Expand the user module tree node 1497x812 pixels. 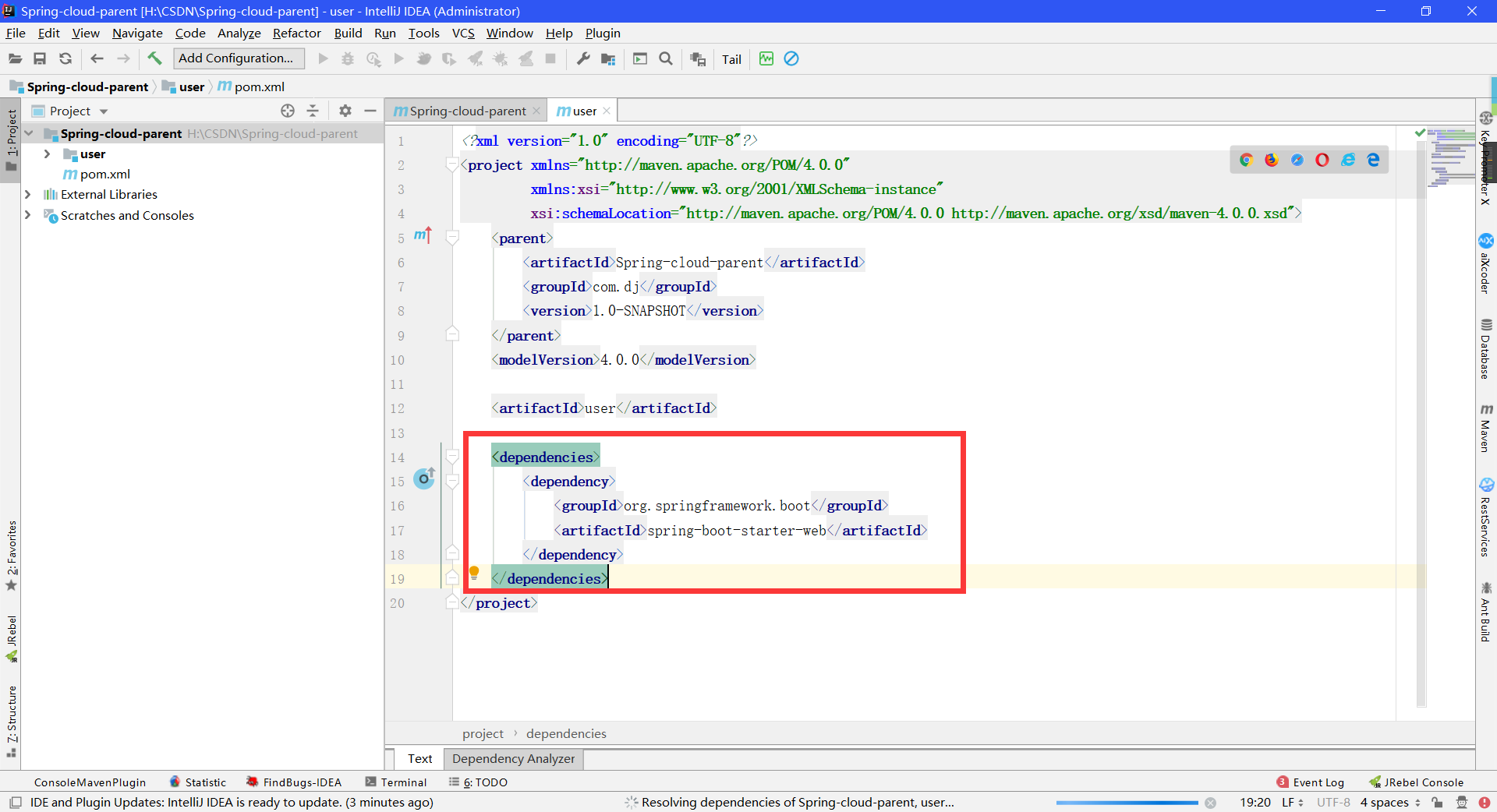click(47, 154)
